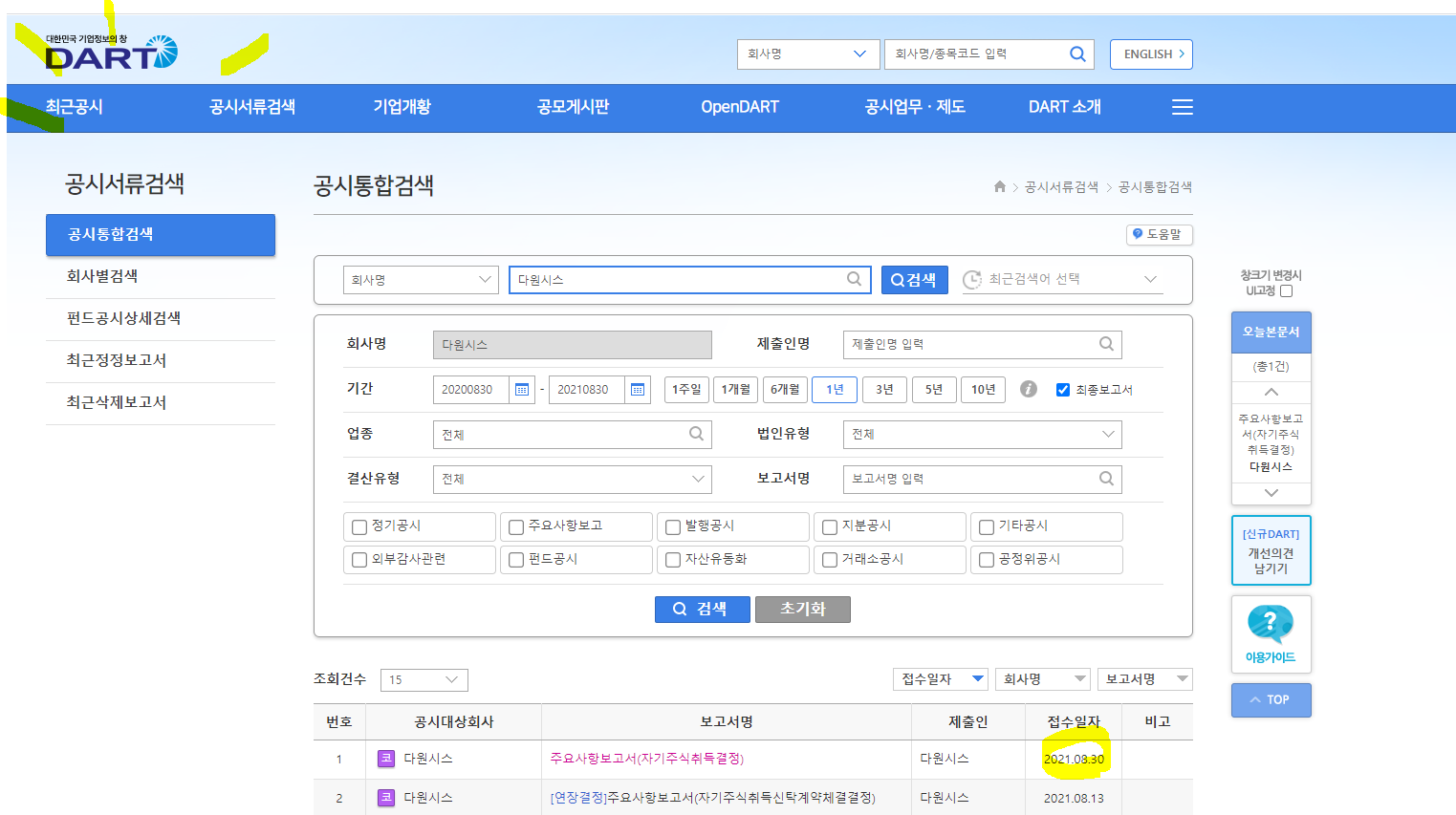The image size is (1456, 815).
Task: Open the 조회건수 15 dropdown
Action: [424, 679]
